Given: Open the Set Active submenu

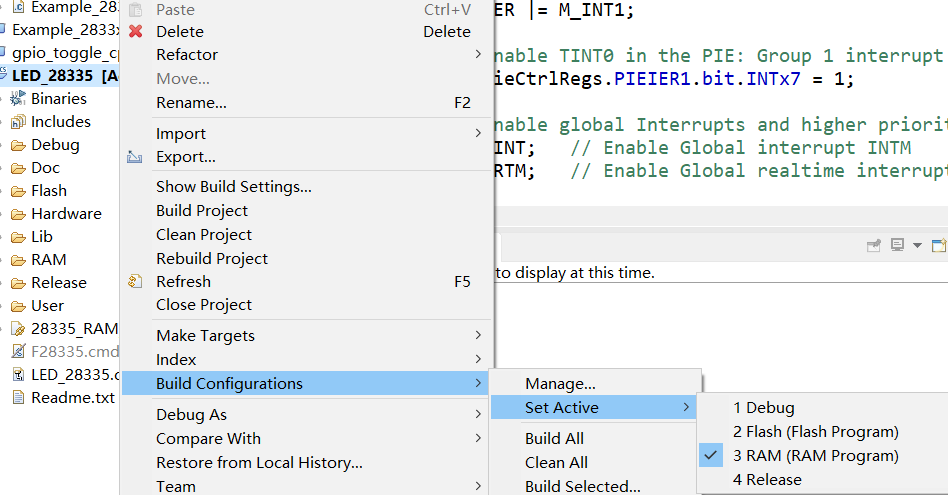Looking at the screenshot, I should coord(594,407).
